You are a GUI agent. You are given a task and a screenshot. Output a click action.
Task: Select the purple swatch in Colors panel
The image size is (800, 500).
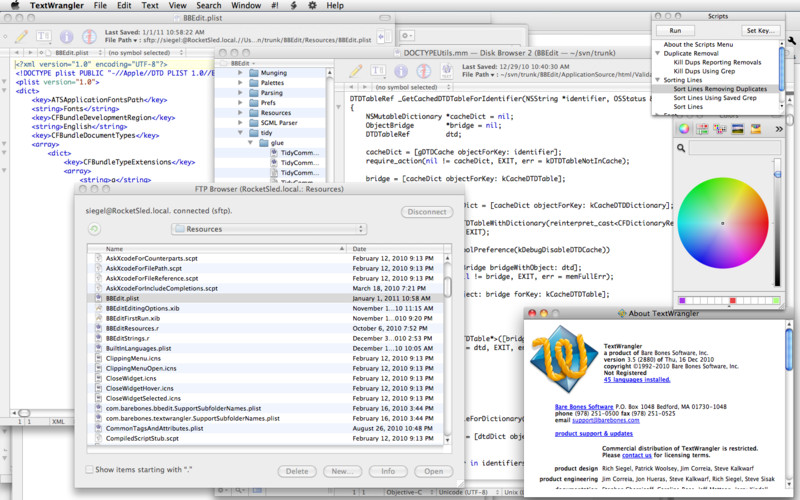coord(682,301)
